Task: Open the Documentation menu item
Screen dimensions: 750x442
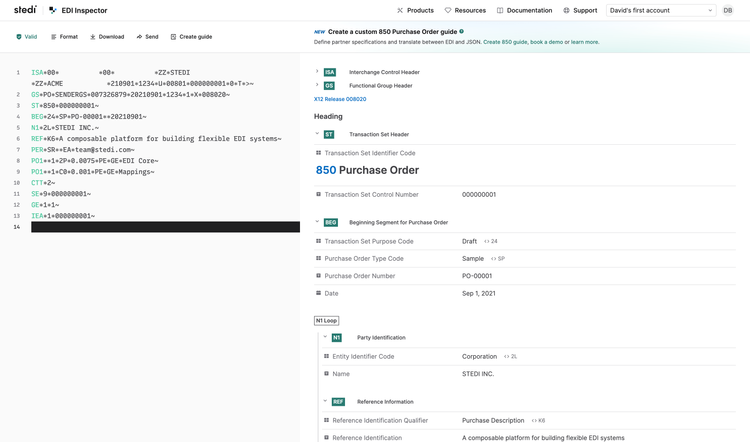Action: [x=524, y=10]
